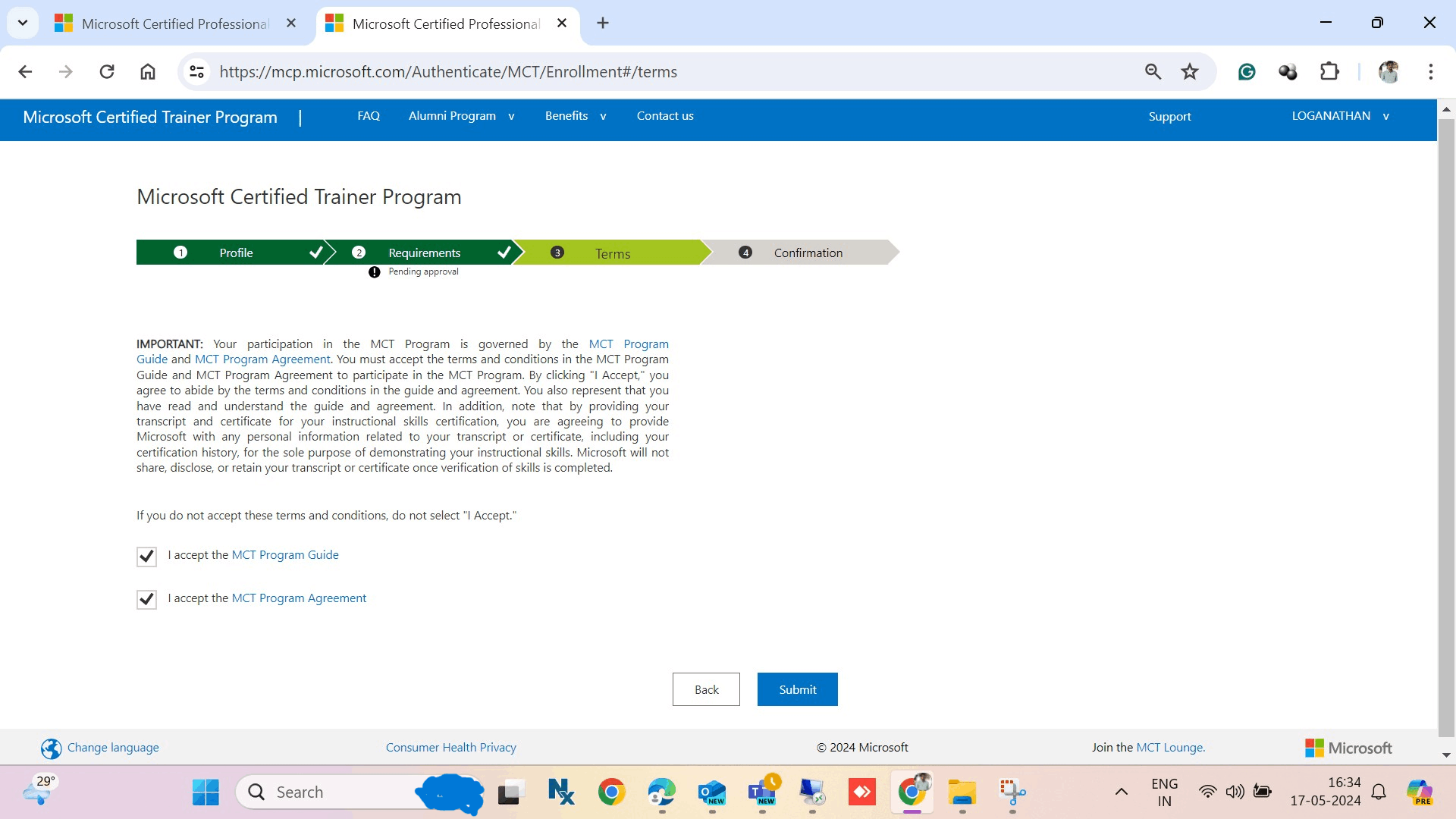Image resolution: width=1456 pixels, height=819 pixels.
Task: Open Contact us page
Action: tap(665, 116)
